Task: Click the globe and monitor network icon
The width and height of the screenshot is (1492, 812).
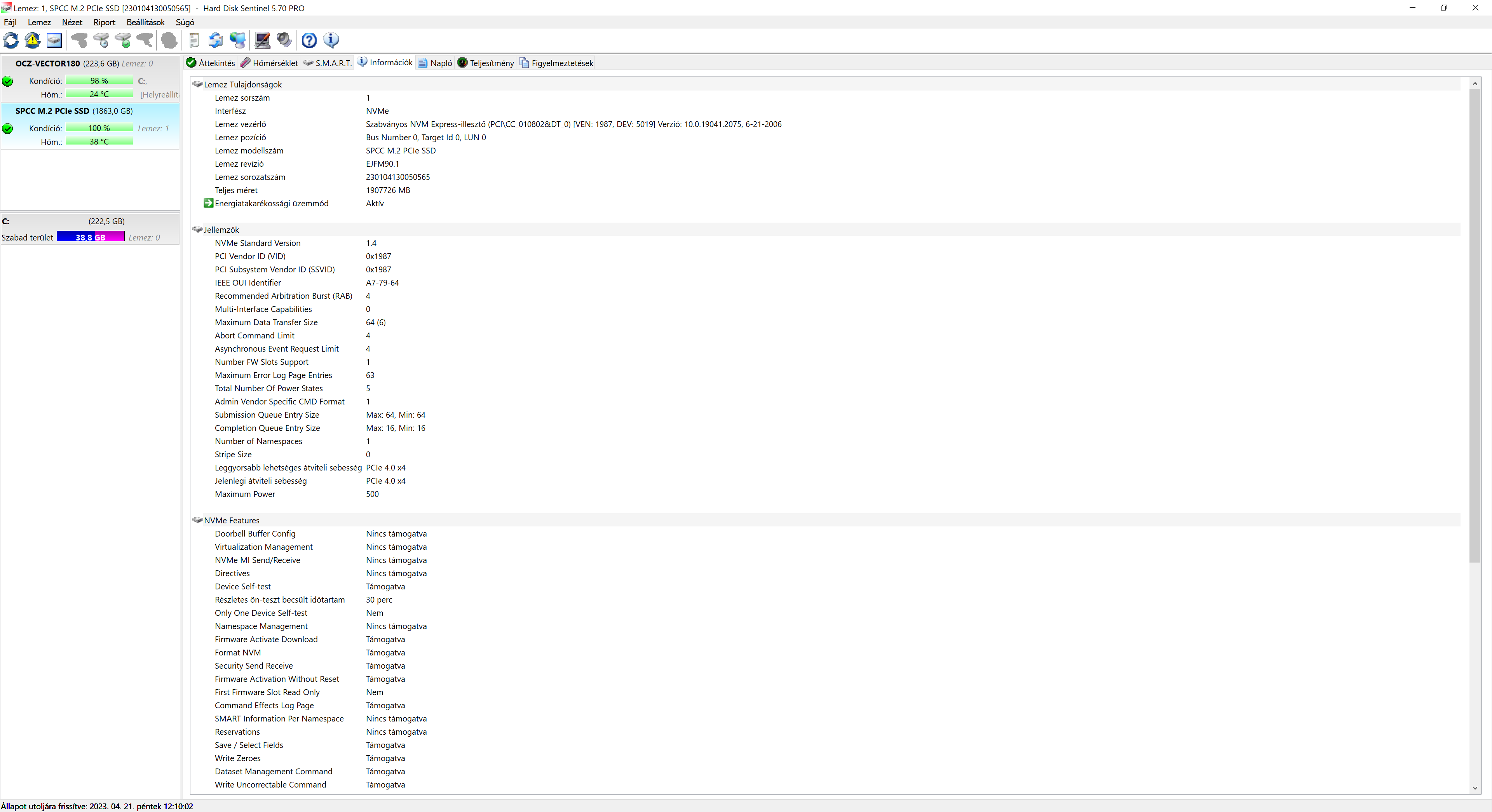Action: 237,40
